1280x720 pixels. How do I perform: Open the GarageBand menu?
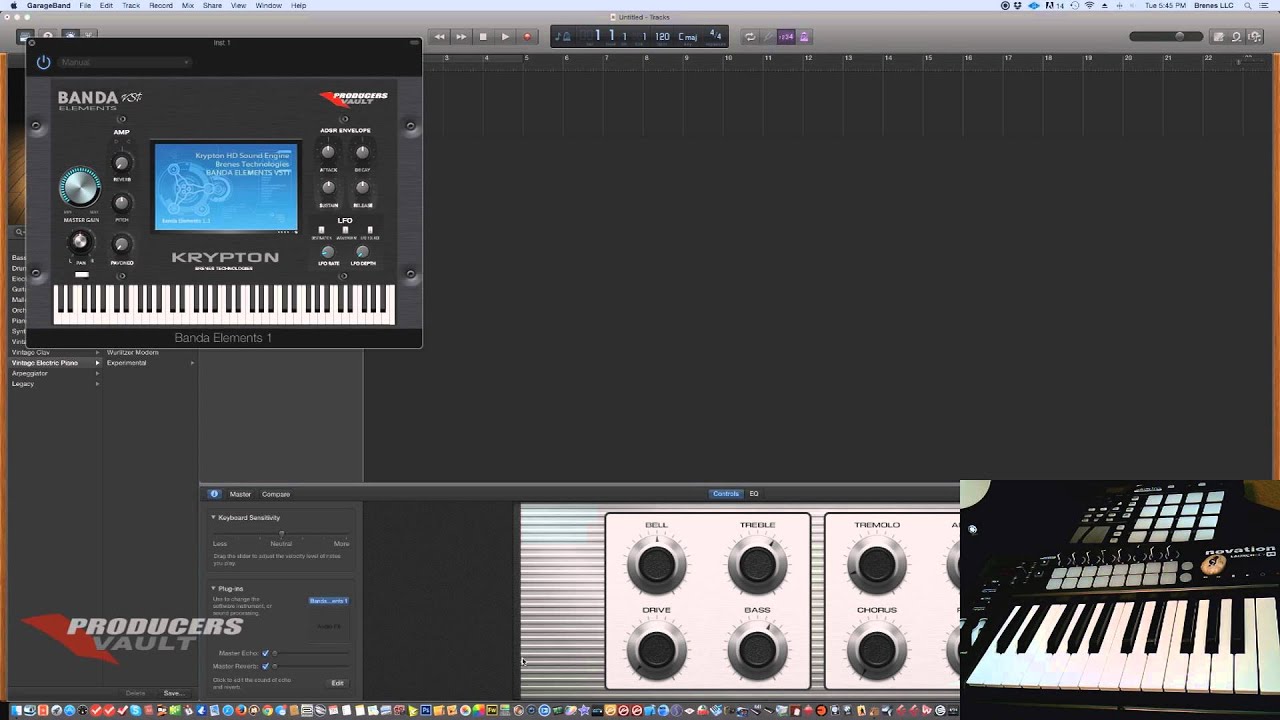tap(51, 5)
